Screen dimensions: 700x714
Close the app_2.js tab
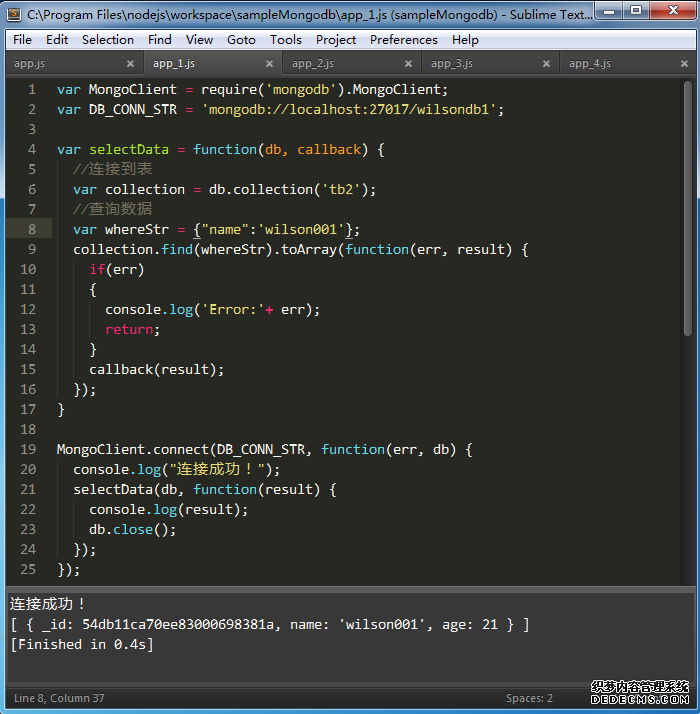[x=407, y=64]
